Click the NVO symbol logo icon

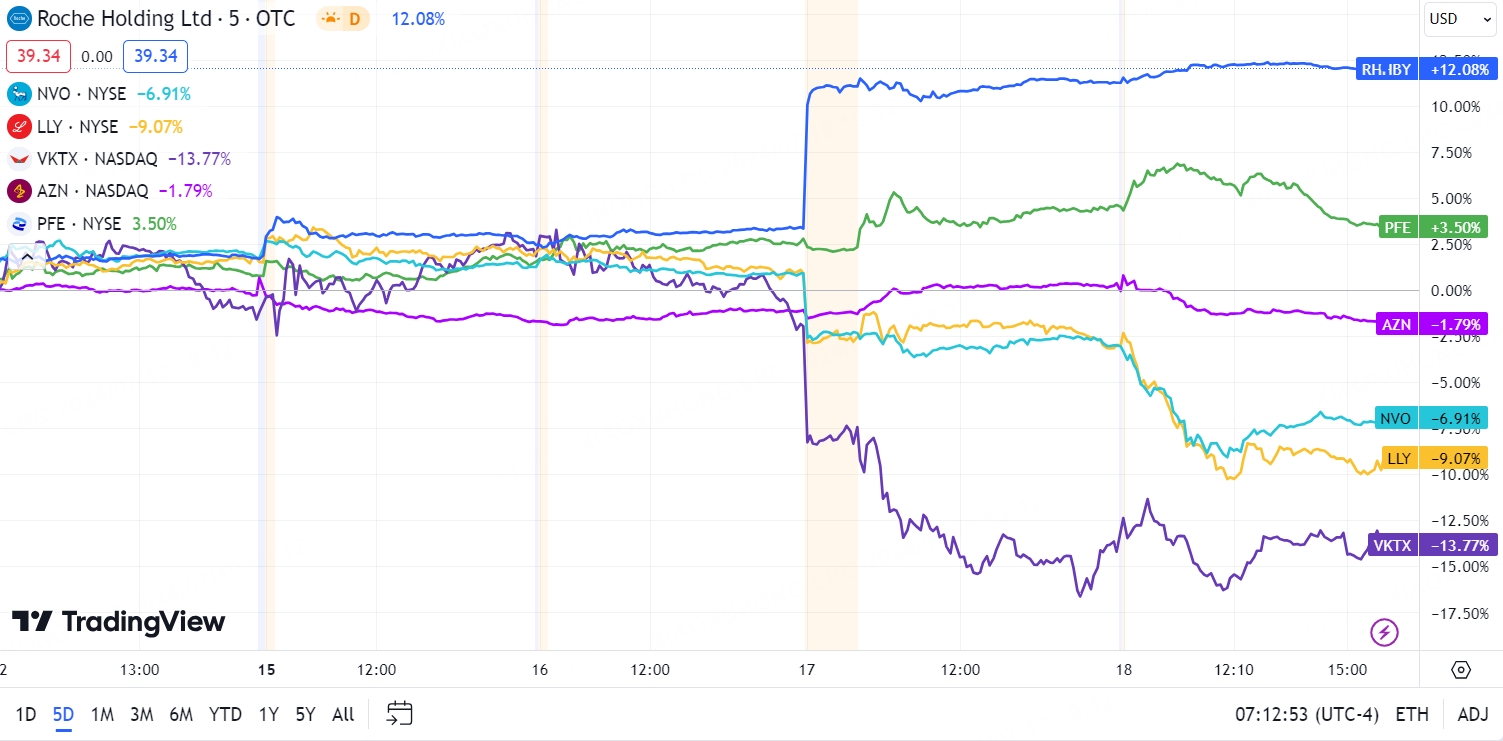pyautogui.click(x=19, y=94)
